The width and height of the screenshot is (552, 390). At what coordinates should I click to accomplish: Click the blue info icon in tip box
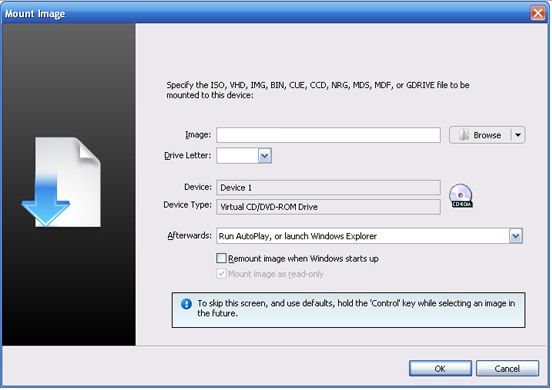tap(186, 304)
